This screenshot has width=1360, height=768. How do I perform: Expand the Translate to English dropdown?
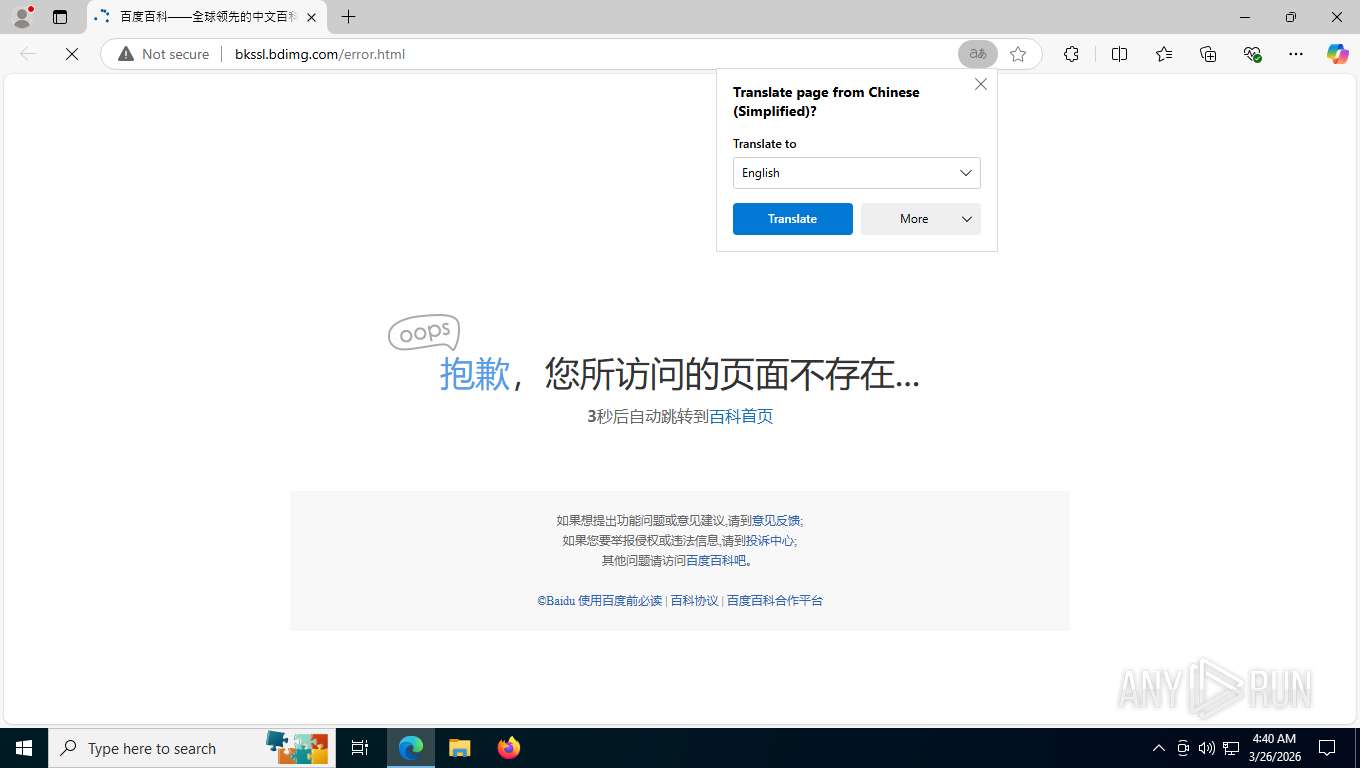click(857, 173)
